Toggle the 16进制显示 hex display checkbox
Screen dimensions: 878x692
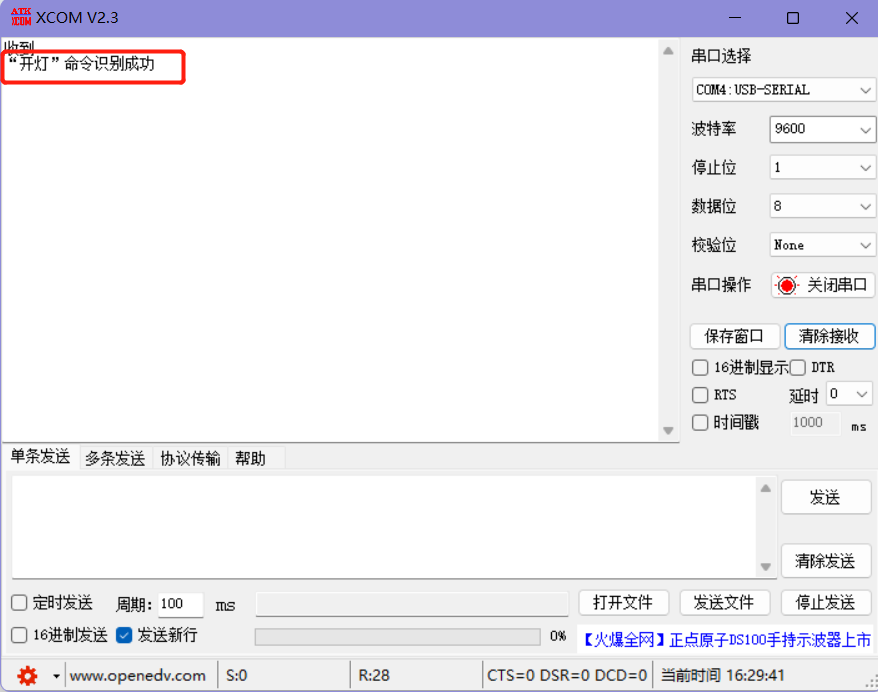point(700,368)
